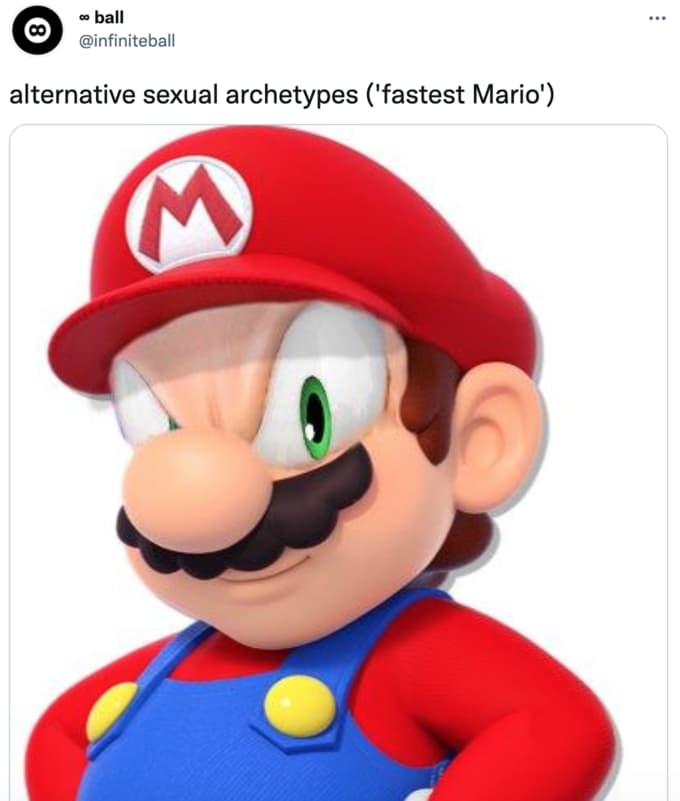The height and width of the screenshot is (801, 680).
Task: Open the @infiniteball handle link
Action: [127, 41]
